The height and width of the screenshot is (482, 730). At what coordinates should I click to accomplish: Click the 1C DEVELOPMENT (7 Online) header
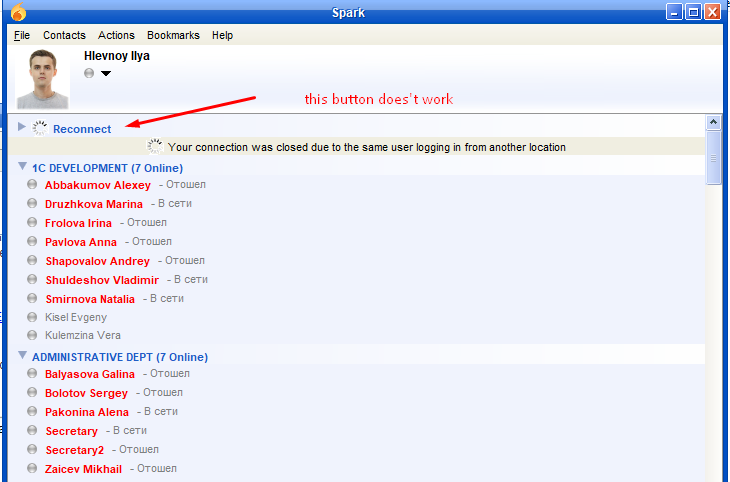107,168
